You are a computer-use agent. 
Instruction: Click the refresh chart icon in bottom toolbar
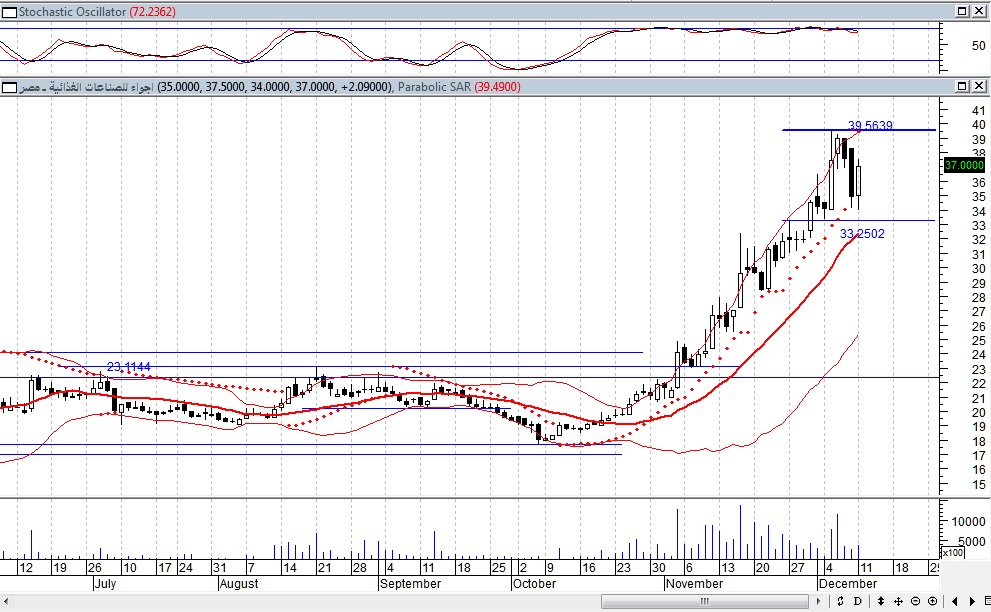pos(840,601)
